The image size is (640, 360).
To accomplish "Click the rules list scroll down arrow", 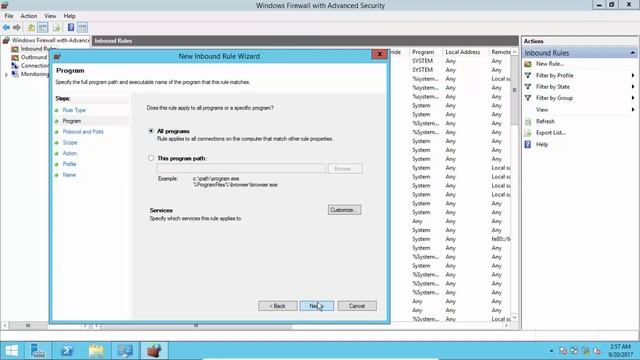I will coord(514,318).
